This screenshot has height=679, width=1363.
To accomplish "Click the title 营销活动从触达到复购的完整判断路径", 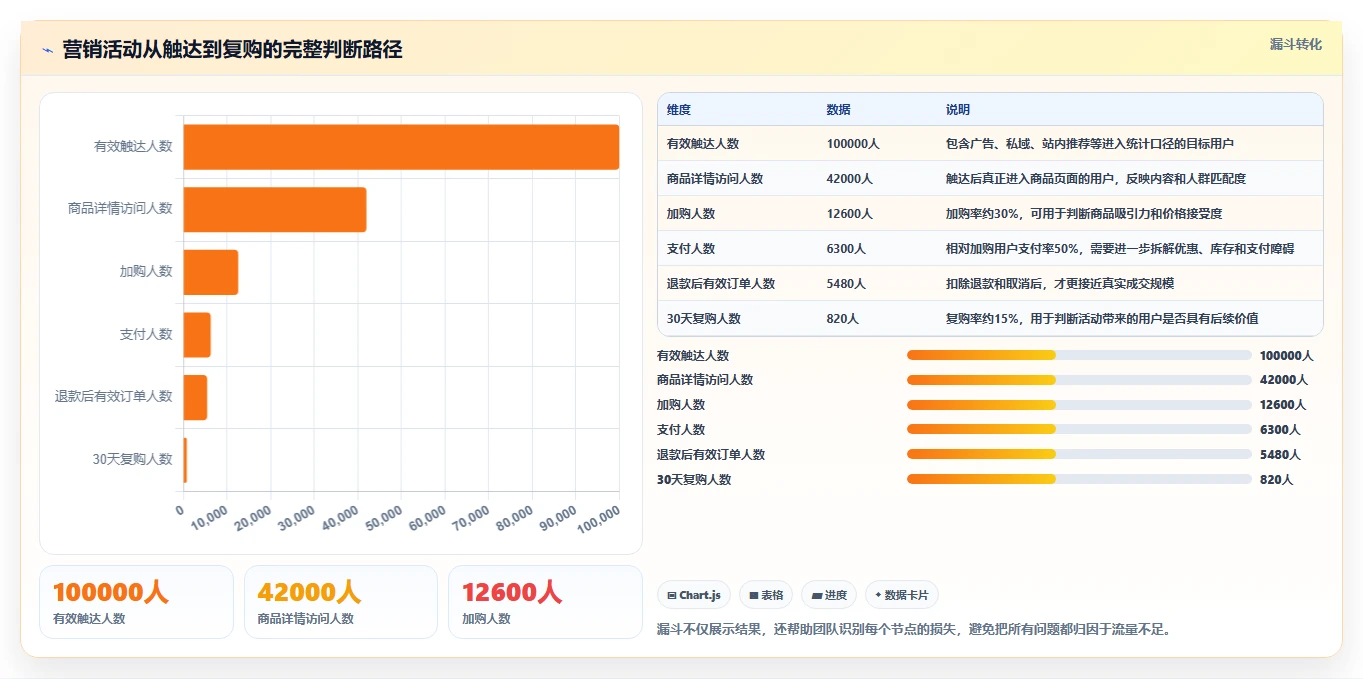I will tap(232, 49).
